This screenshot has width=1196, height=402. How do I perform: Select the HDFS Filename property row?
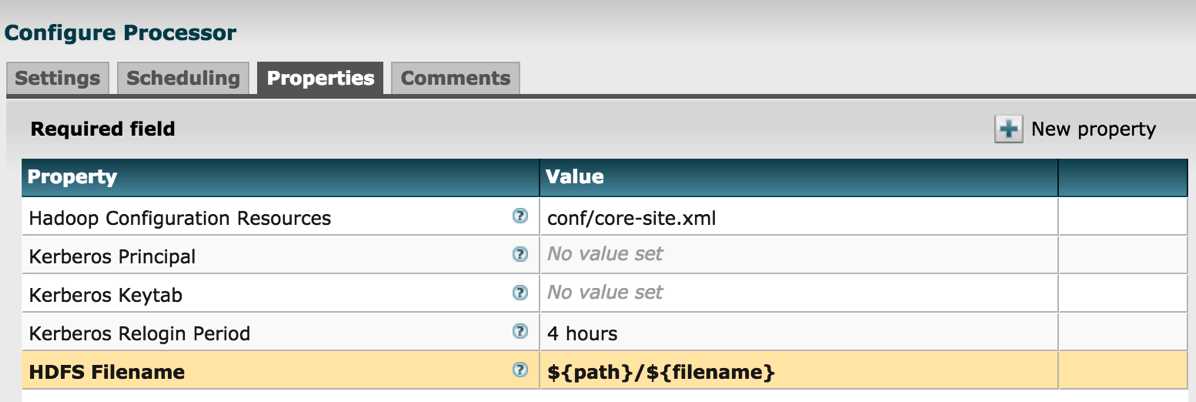coord(605,371)
